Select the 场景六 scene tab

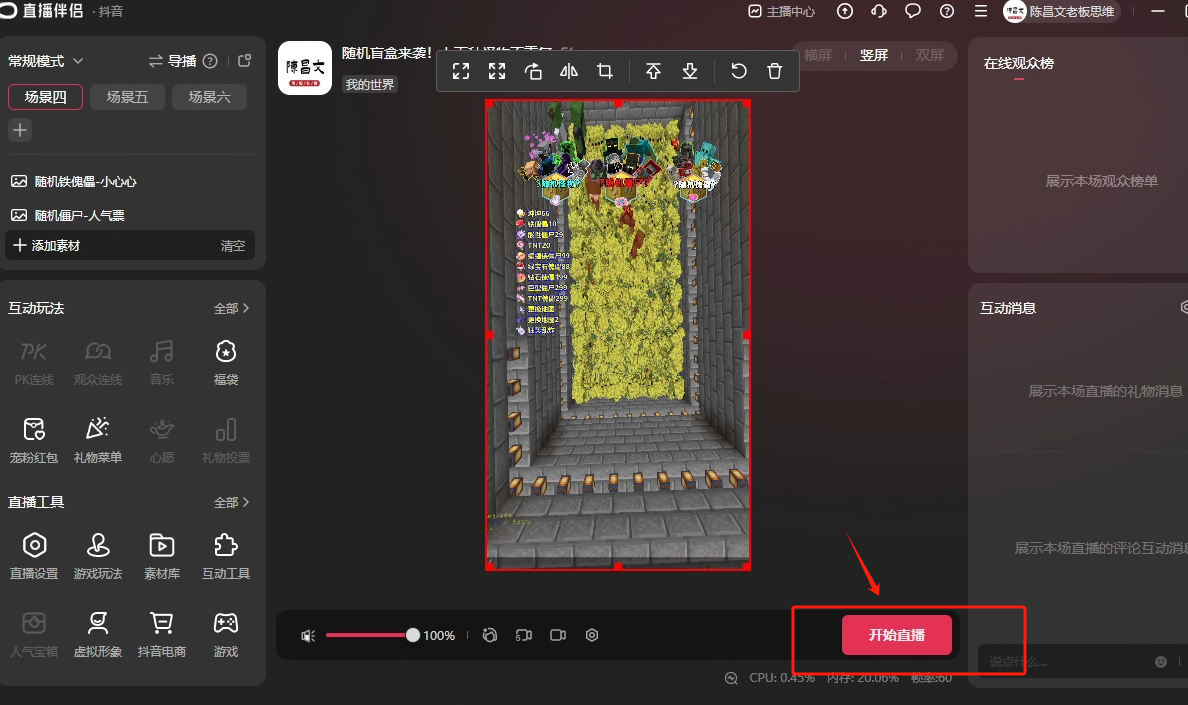209,97
